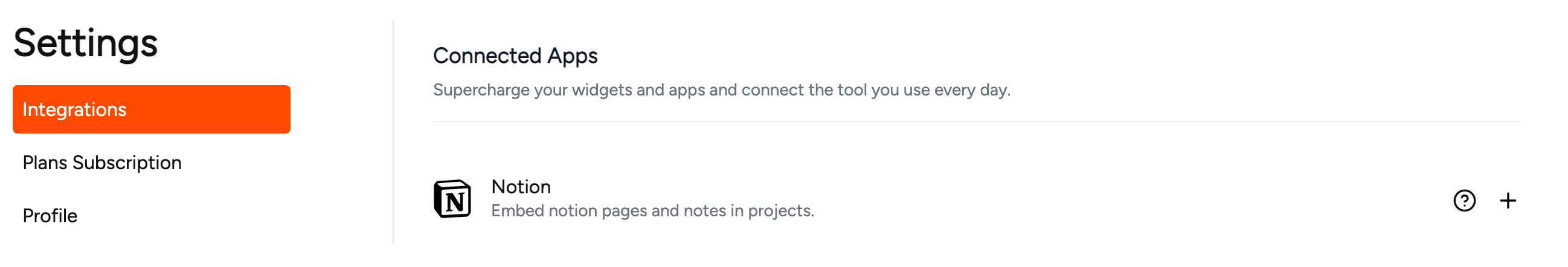Screen dimensions: 1568x267
Task: Show help info for Notion integration
Action: tap(1464, 201)
